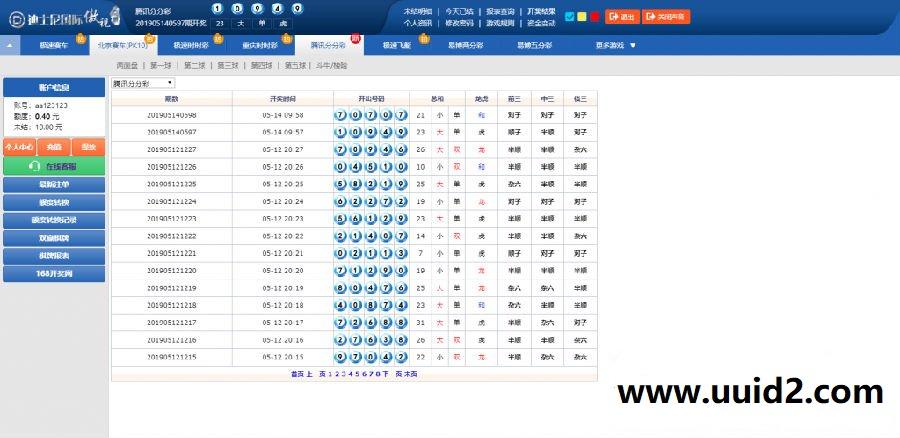
Task: Click the 最新注单 sidebar button
Action: point(54,185)
